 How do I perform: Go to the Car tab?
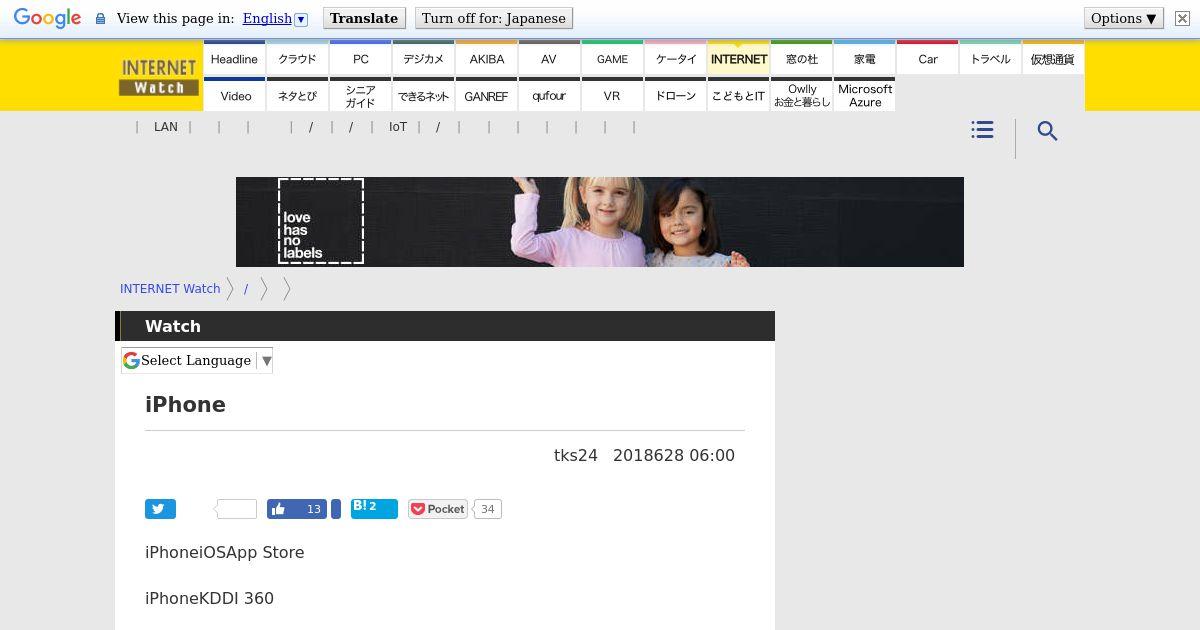[x=927, y=58]
